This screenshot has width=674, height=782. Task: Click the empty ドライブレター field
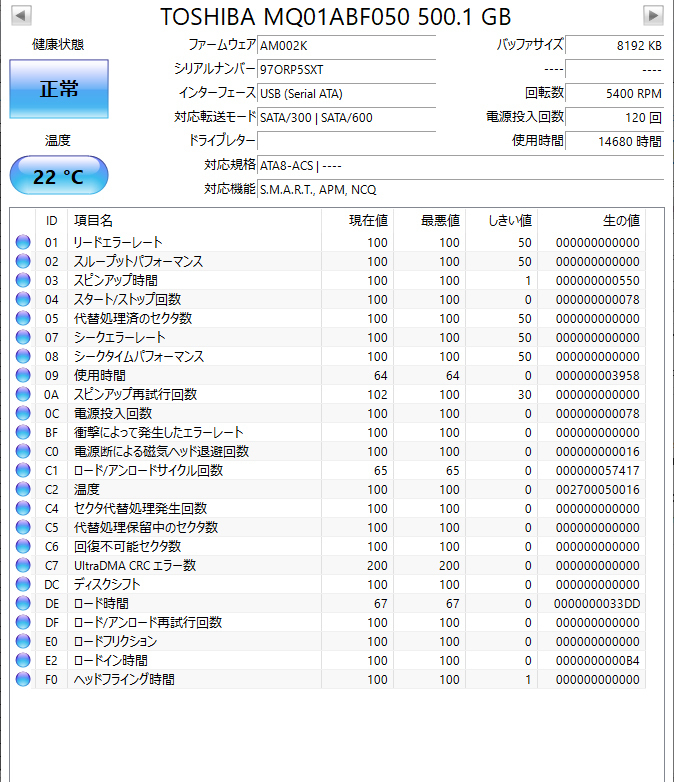point(347,141)
